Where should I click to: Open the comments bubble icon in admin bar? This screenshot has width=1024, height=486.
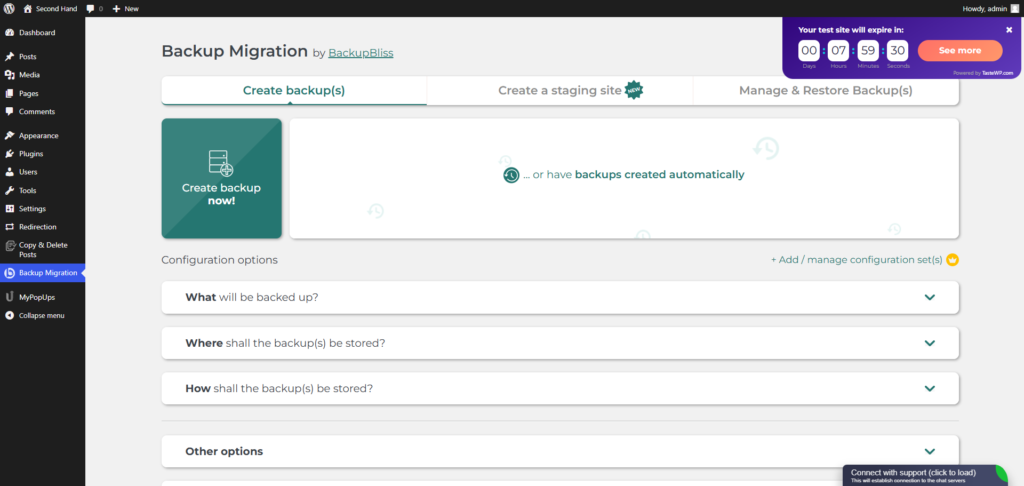pos(89,9)
